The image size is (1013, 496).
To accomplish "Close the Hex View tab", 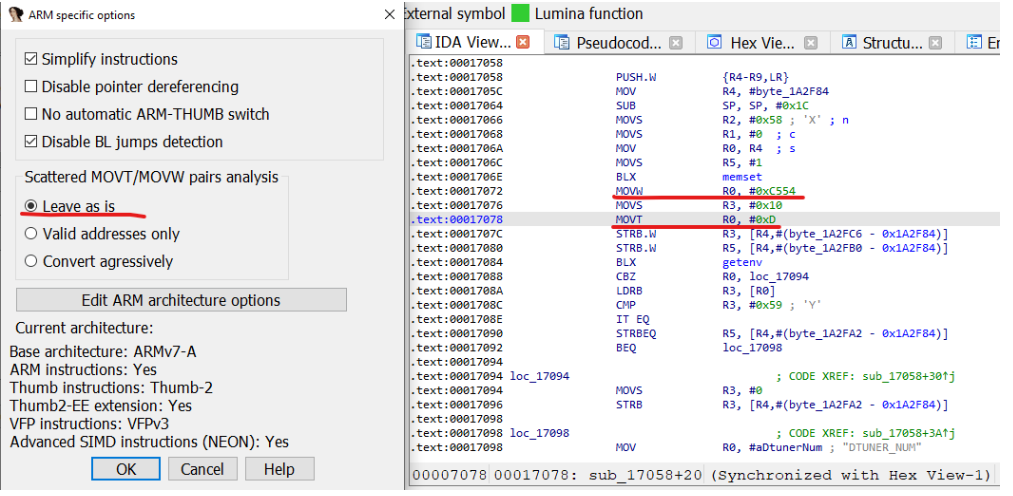I will pyautogui.click(x=809, y=43).
